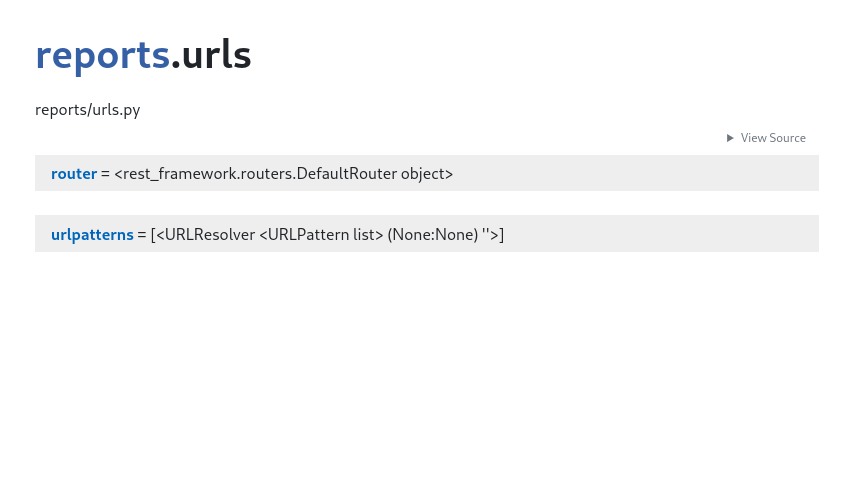This screenshot has width=862, height=485.
Task: Click empty gray area of router block
Action: 632,174
